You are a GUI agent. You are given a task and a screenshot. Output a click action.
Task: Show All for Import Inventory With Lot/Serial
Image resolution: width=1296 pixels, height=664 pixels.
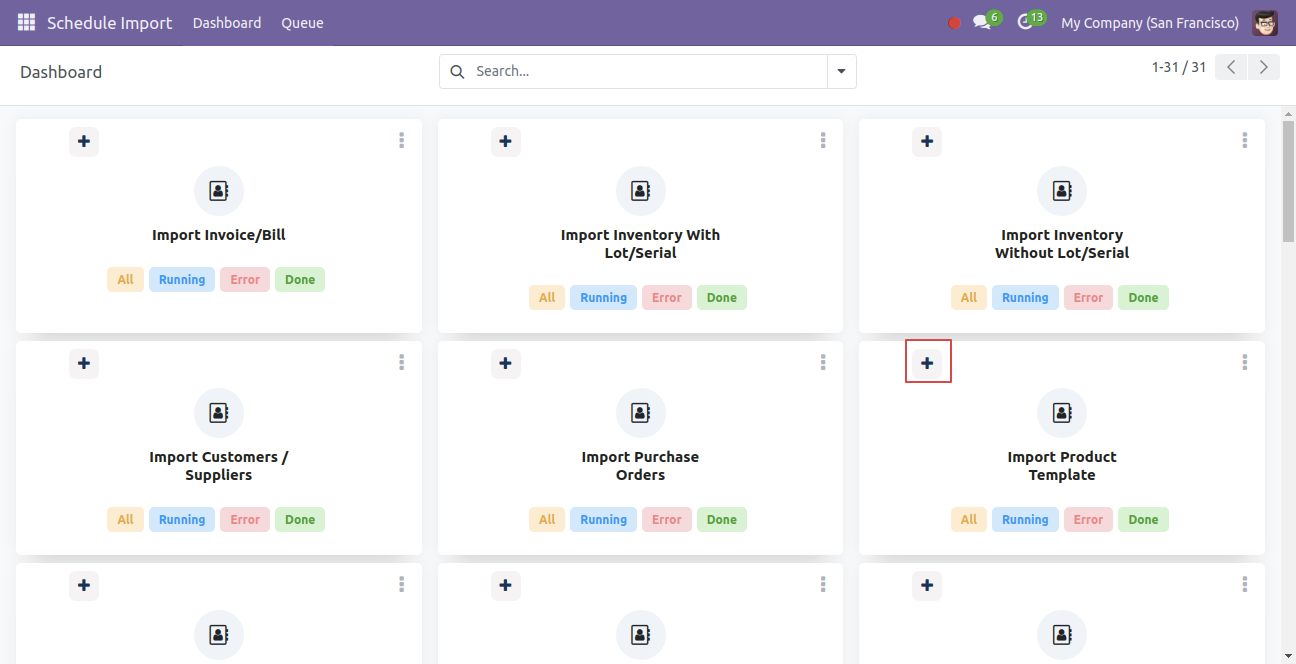[x=547, y=298]
